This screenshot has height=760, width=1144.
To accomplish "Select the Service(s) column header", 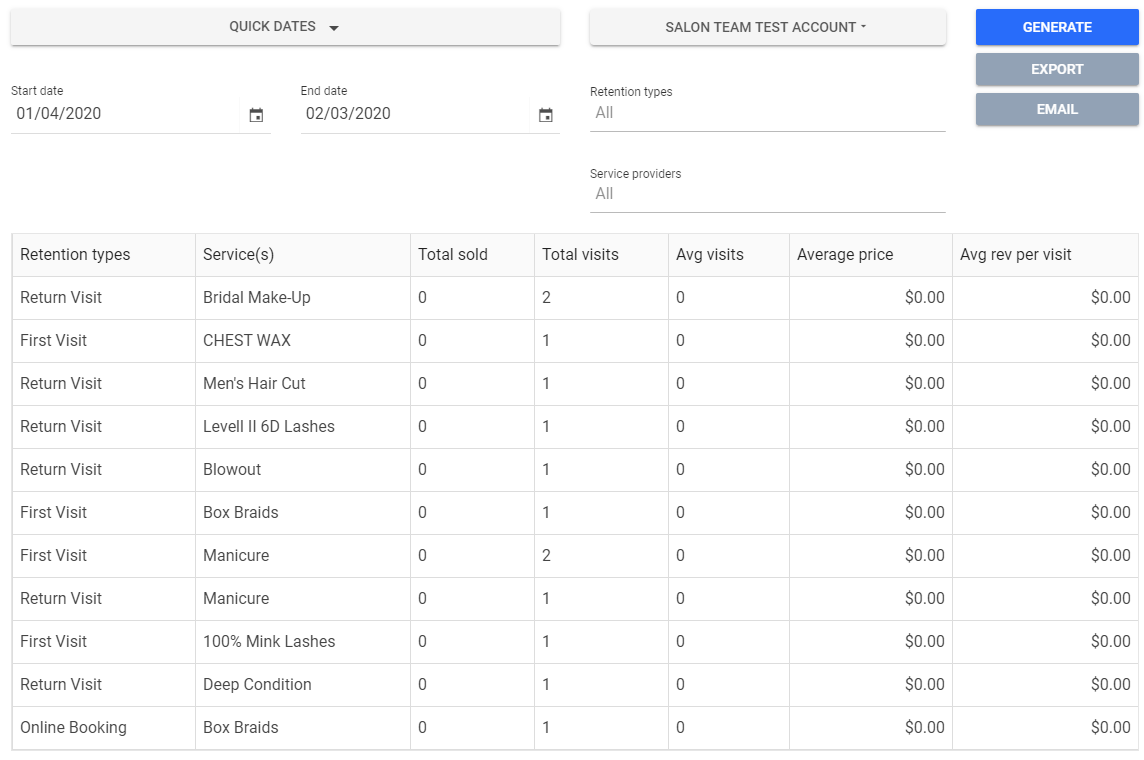I will click(238, 255).
